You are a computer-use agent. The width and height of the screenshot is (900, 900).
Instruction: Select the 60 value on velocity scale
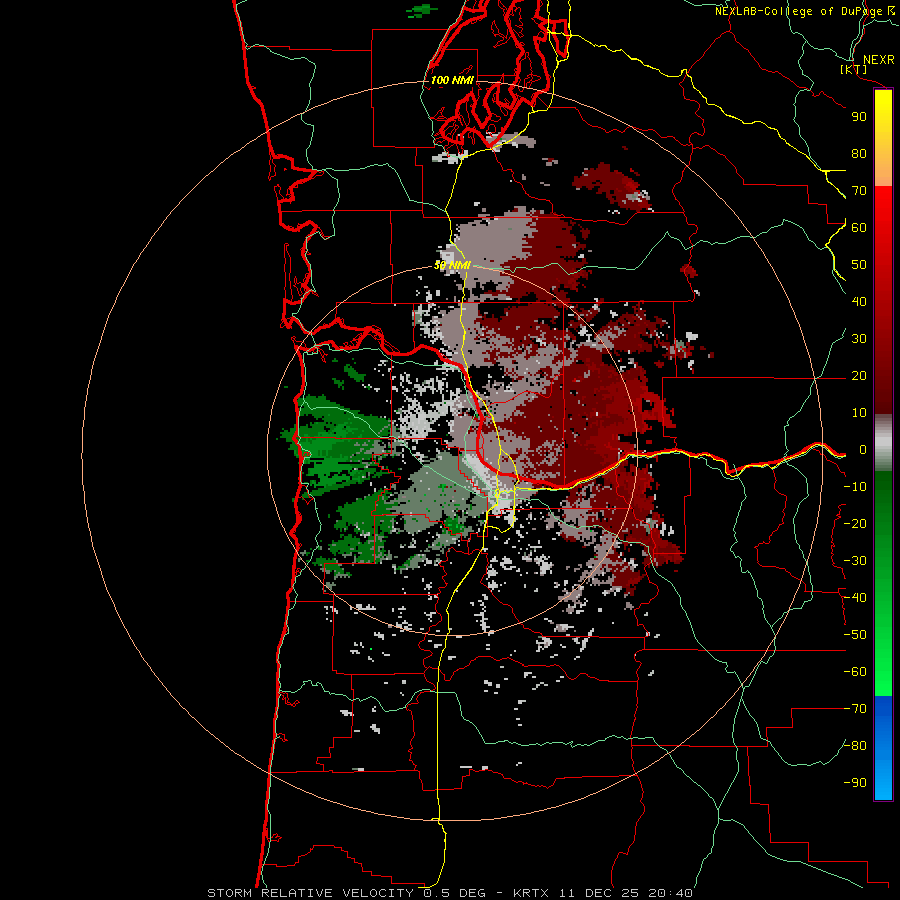859,227
